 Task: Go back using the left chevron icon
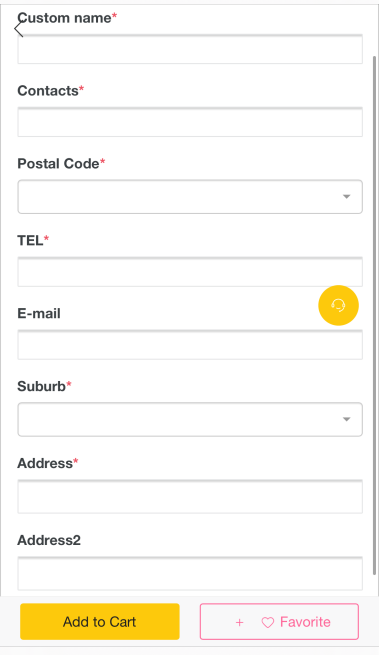[x=18, y=30]
